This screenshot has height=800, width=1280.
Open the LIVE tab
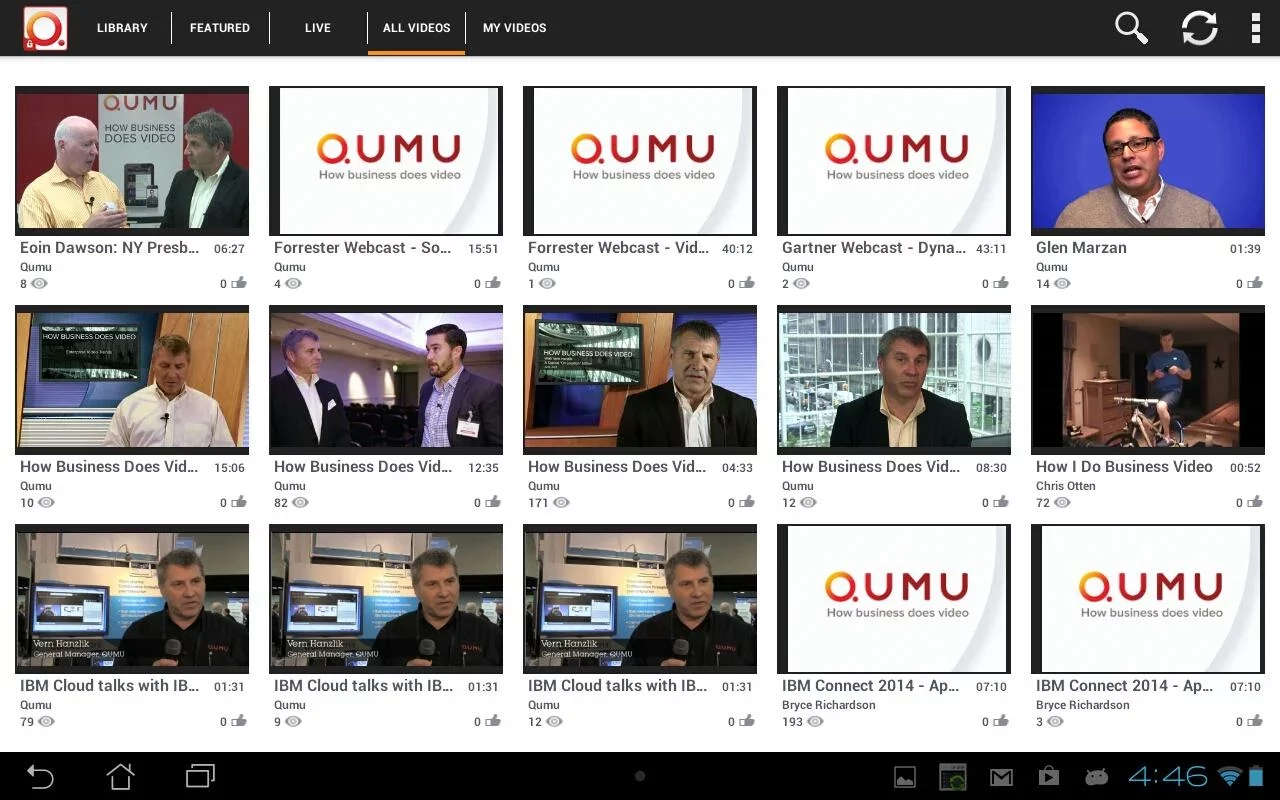coord(318,28)
